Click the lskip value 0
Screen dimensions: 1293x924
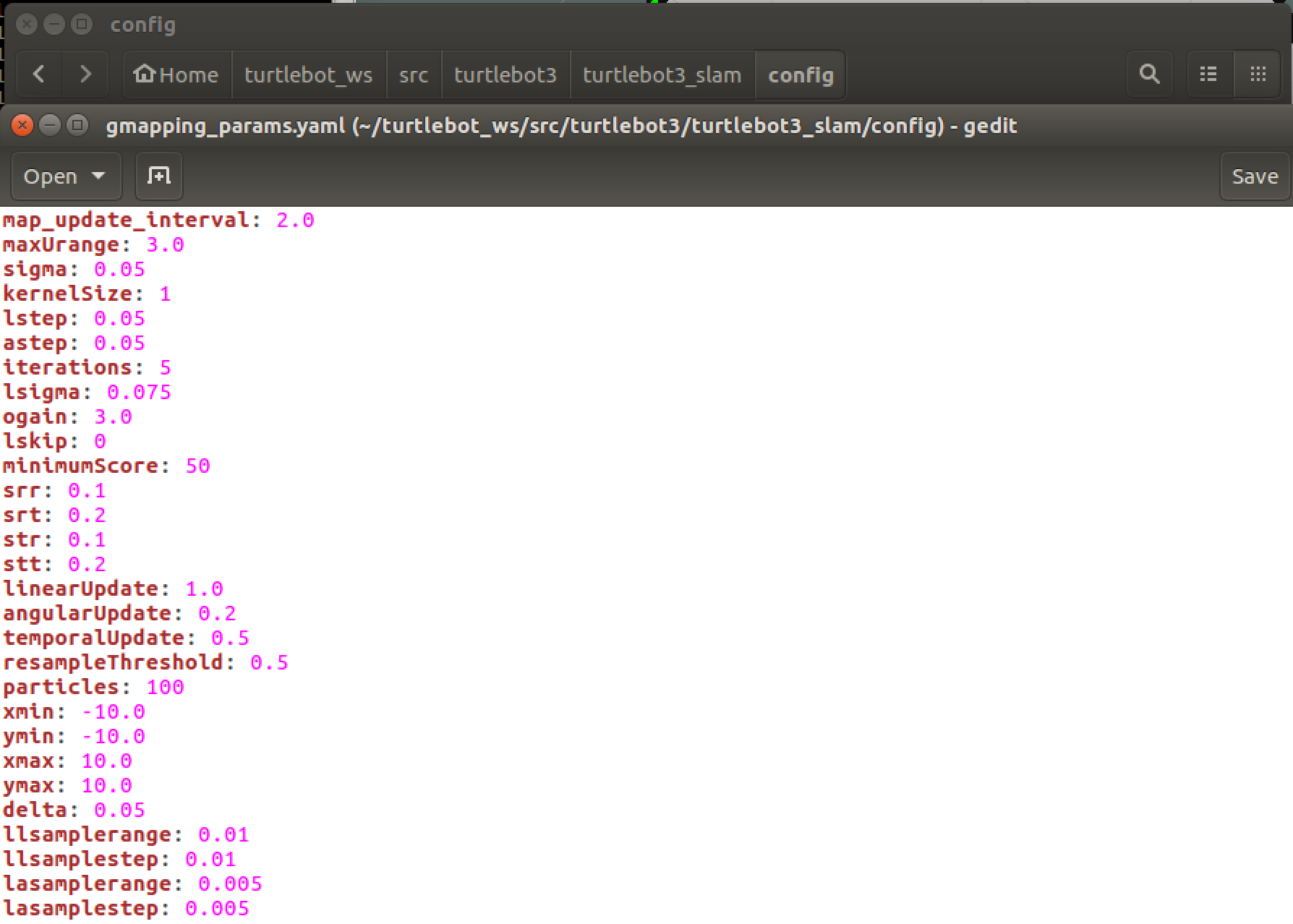[100, 441]
